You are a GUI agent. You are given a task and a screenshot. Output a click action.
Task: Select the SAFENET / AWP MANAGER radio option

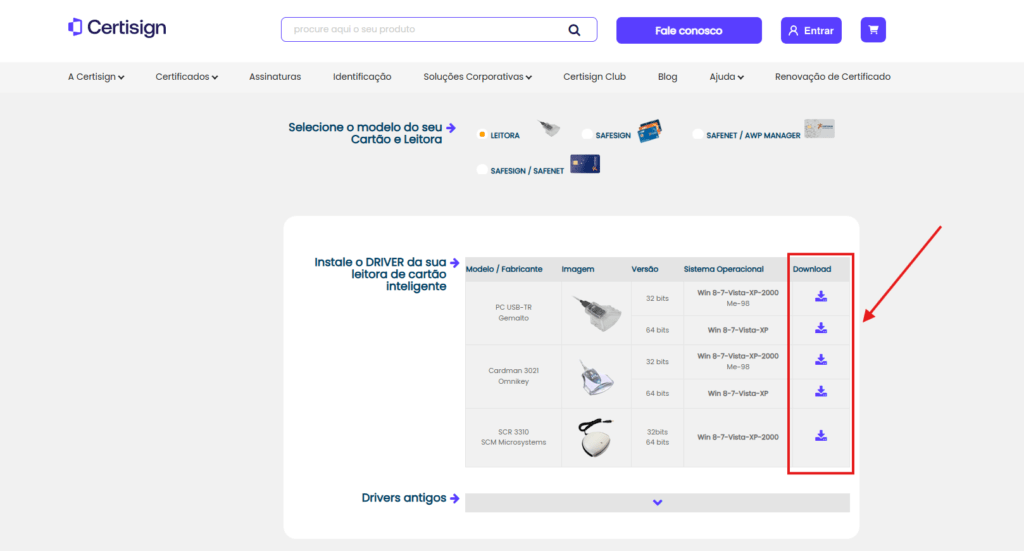tap(697, 134)
